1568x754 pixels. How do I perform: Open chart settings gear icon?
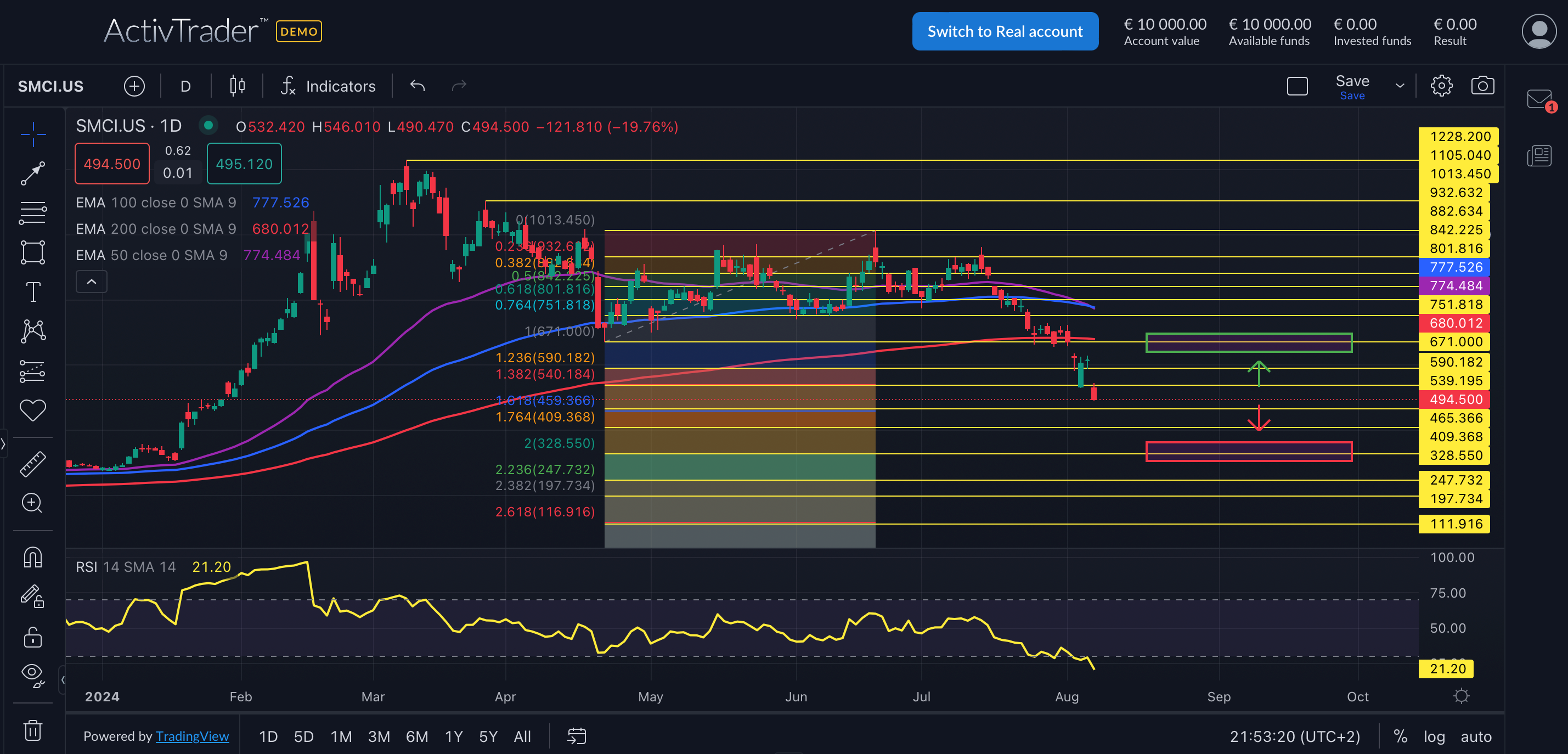1441,86
